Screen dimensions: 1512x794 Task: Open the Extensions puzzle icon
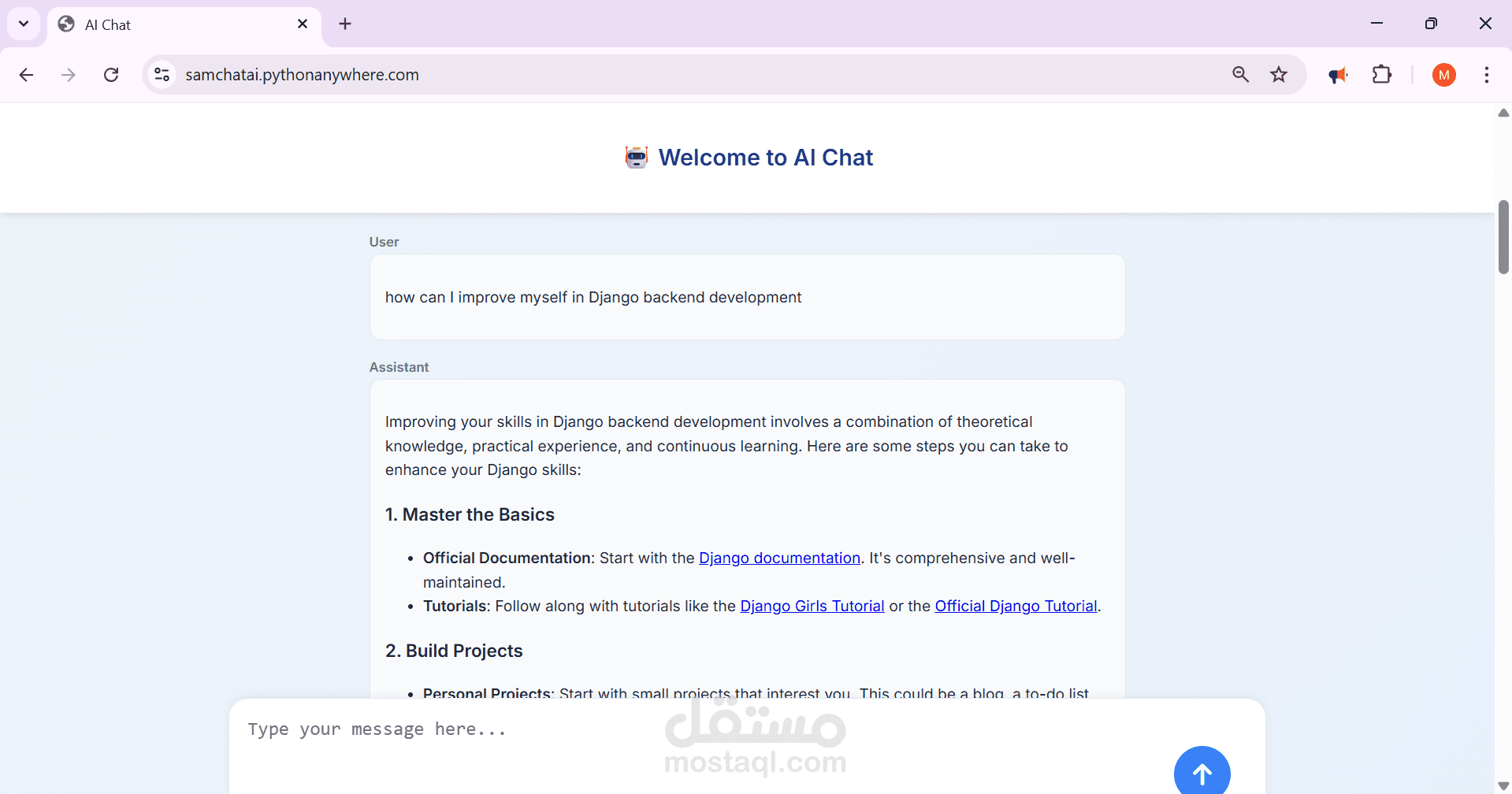[x=1382, y=75]
